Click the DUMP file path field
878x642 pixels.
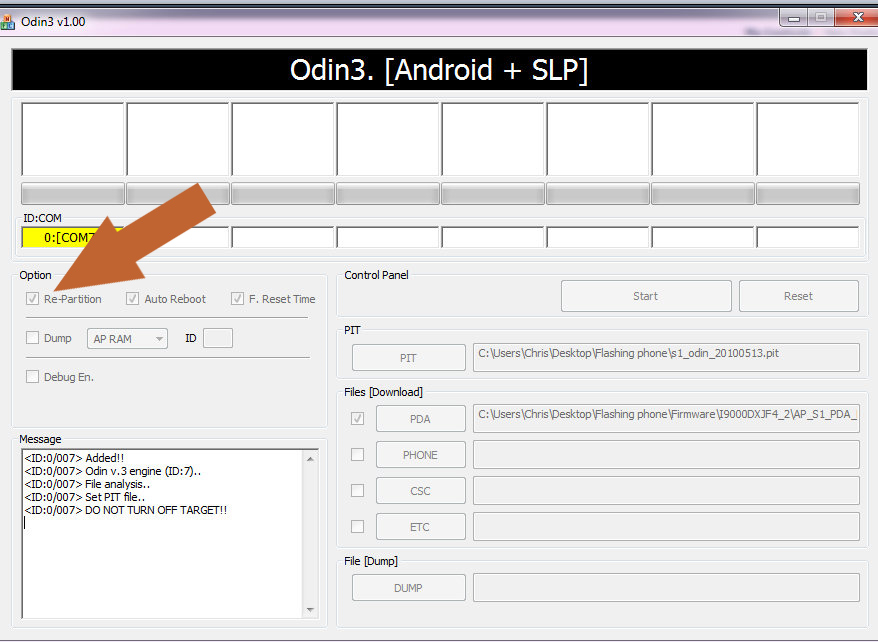point(666,587)
